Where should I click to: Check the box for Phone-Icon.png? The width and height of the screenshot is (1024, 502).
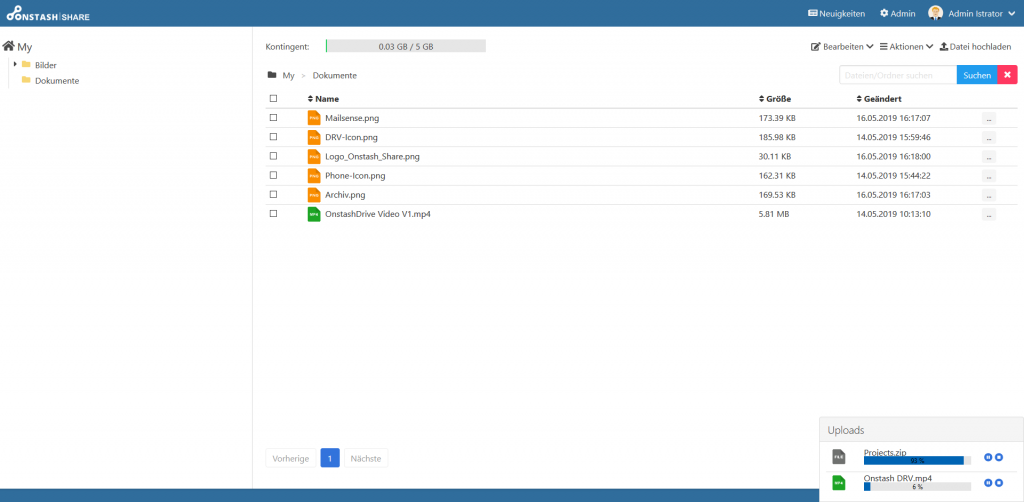(x=274, y=175)
